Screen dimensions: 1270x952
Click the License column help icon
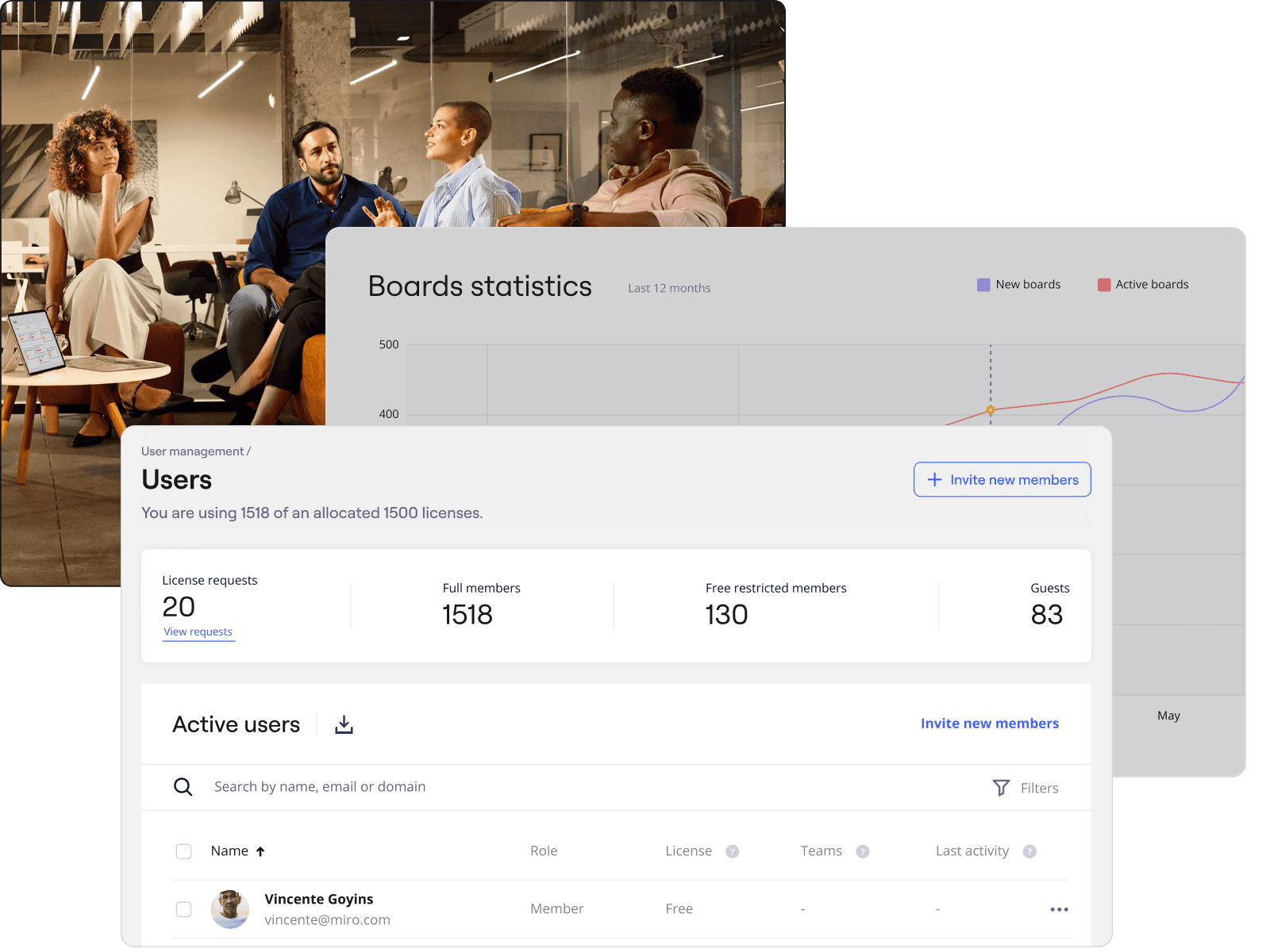[x=733, y=851]
